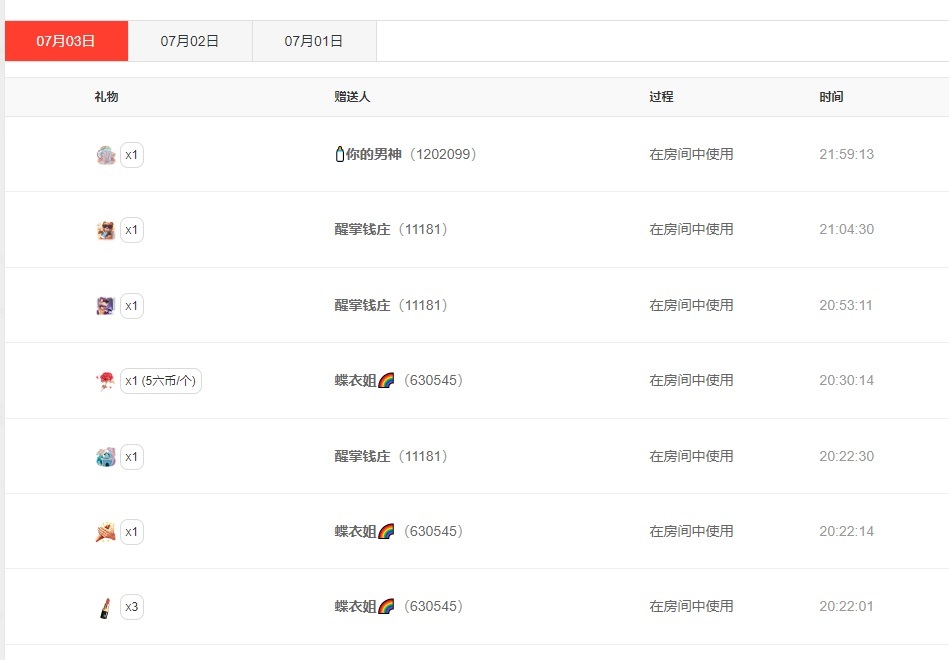Click the gift icon in the 21:59:13 row
This screenshot has height=660, width=949.
tap(106, 155)
